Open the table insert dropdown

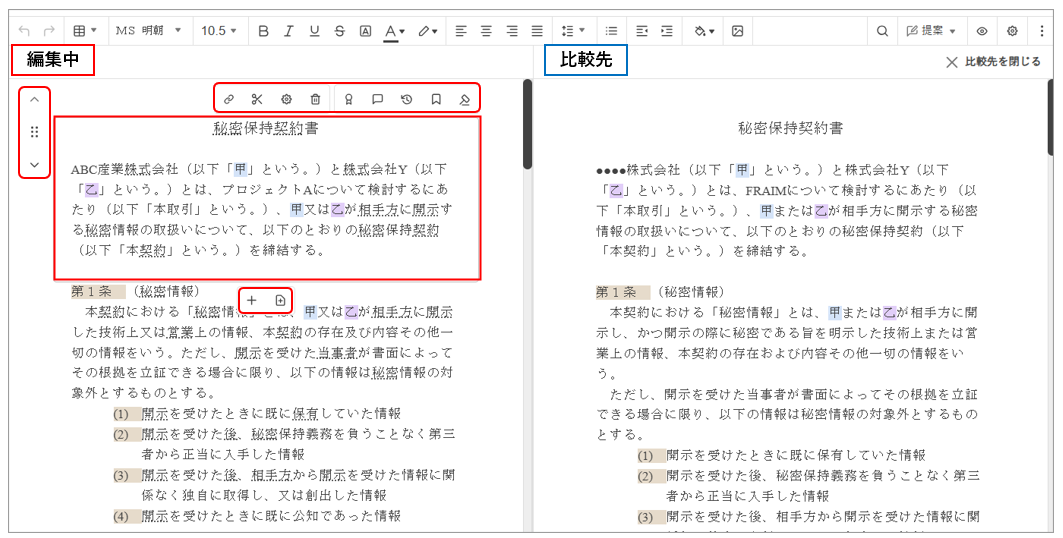tap(84, 31)
